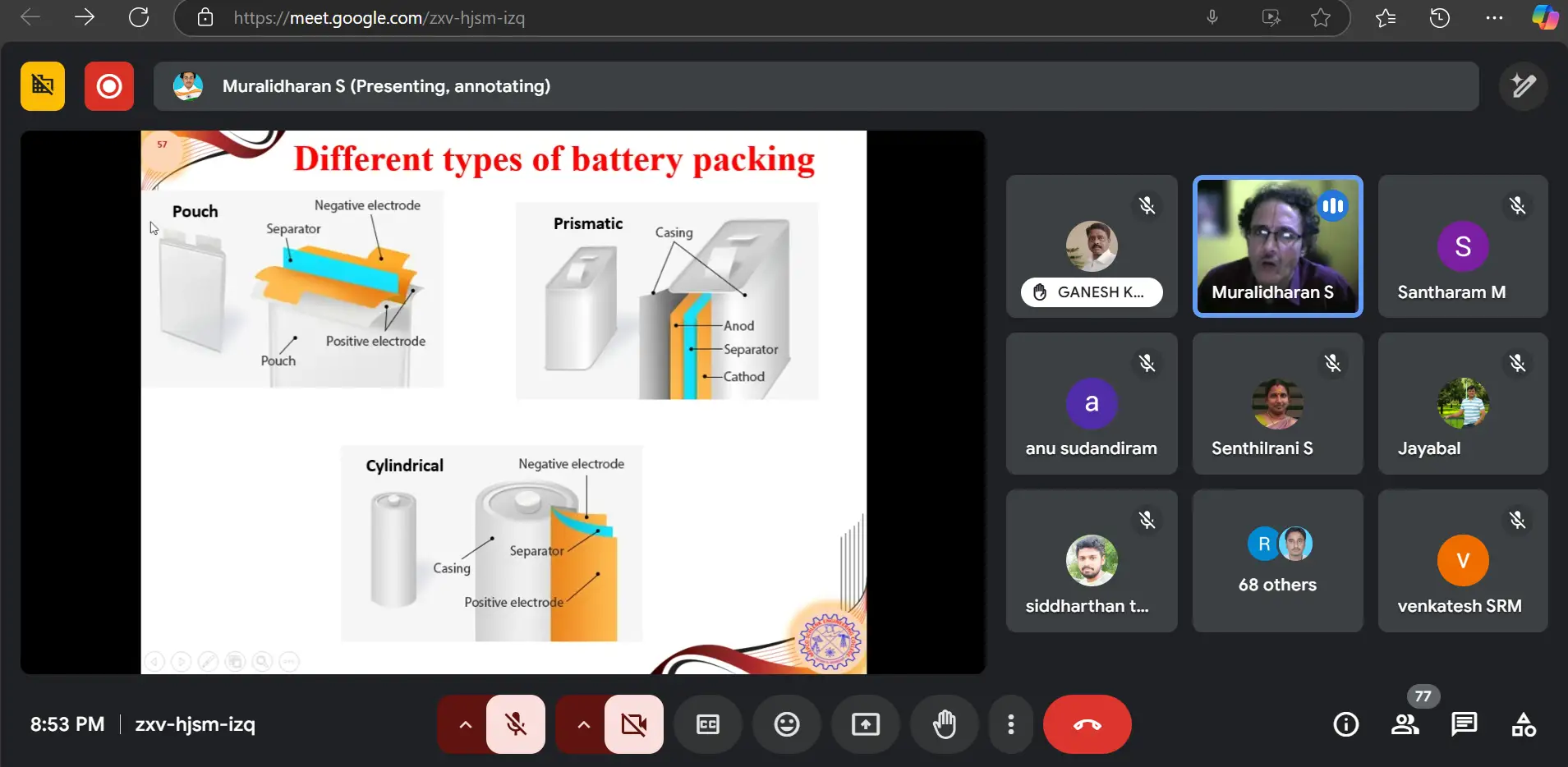
Task: Toggle closed captions
Action: [707, 724]
